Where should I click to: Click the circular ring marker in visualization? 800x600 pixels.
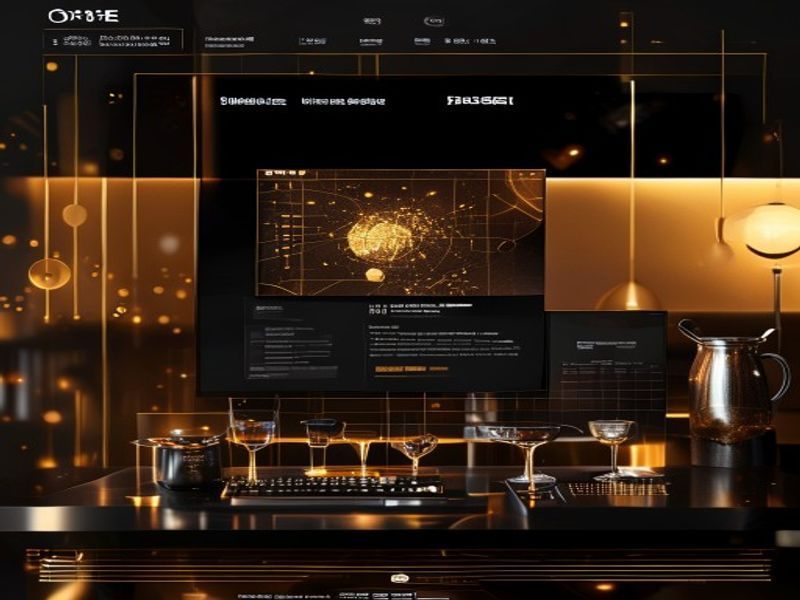pos(506,245)
